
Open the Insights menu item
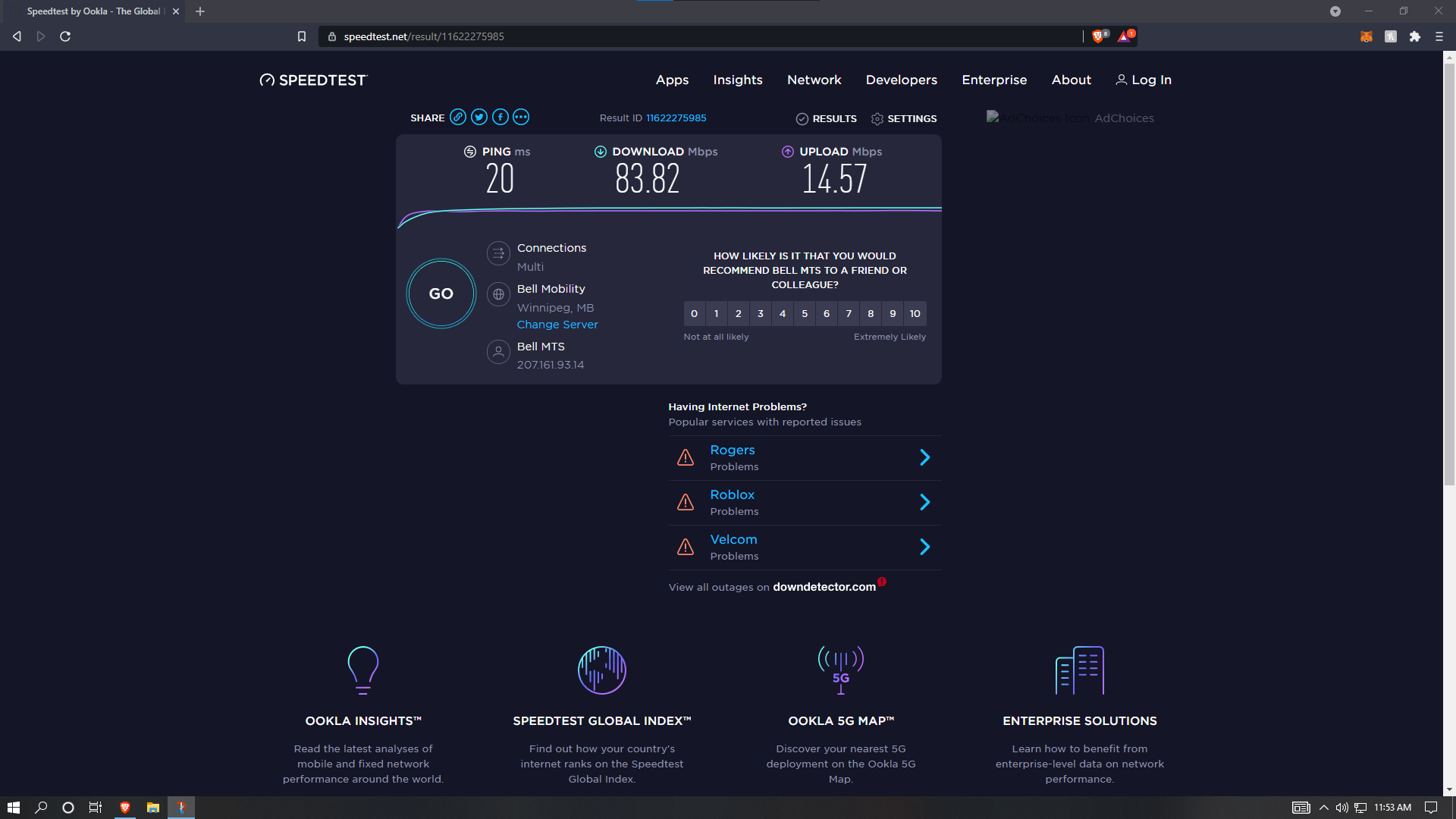[x=738, y=80]
